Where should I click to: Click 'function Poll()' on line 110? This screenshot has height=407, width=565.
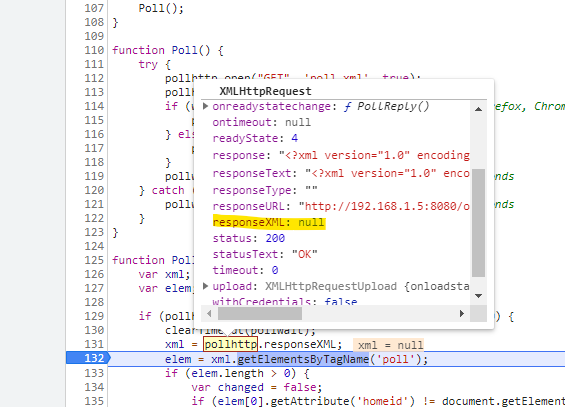[x=161, y=50]
